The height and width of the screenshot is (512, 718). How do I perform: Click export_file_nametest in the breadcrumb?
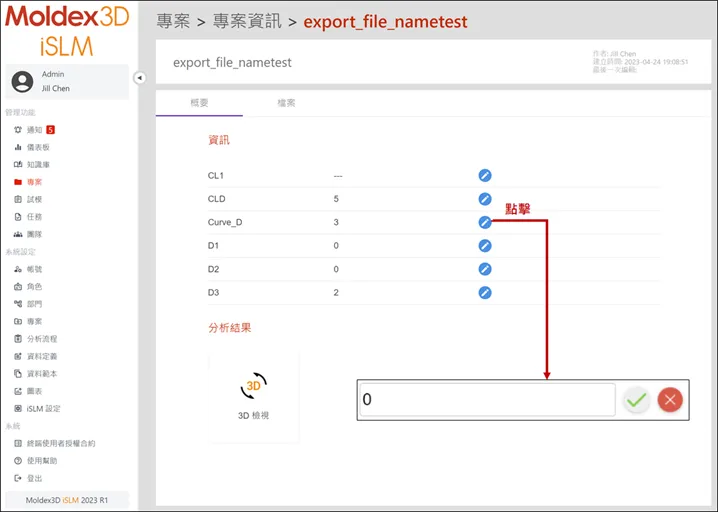(x=386, y=22)
